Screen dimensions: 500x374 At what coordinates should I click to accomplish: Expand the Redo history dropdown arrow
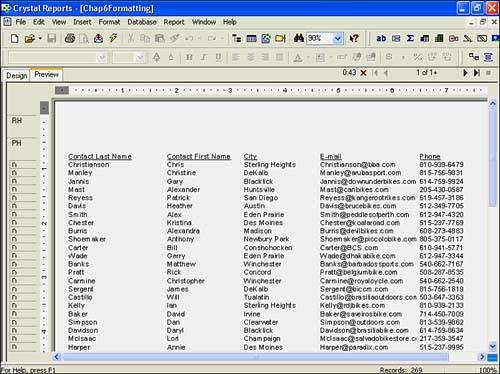click(x=222, y=38)
